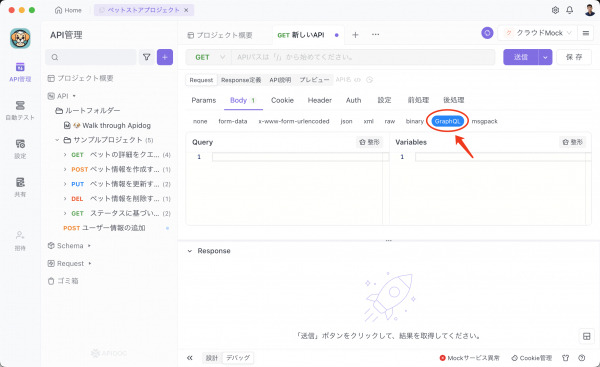600x367 pixels.
Task: Switch to the 前処理 tab
Action: click(x=418, y=100)
